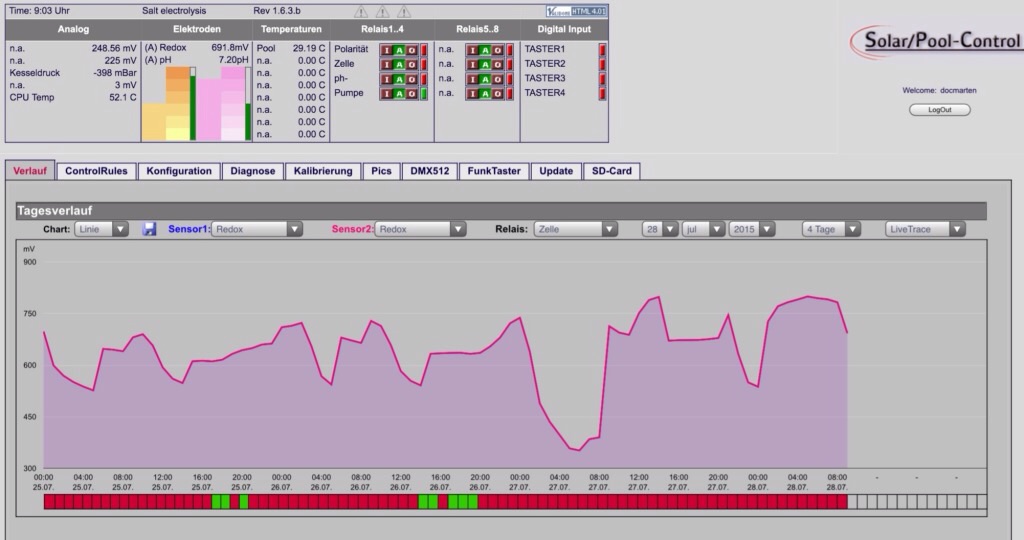Viewport: 1024px width, 540px height.
Task: Click the TASTER4 red input indicator
Action: click(602, 93)
